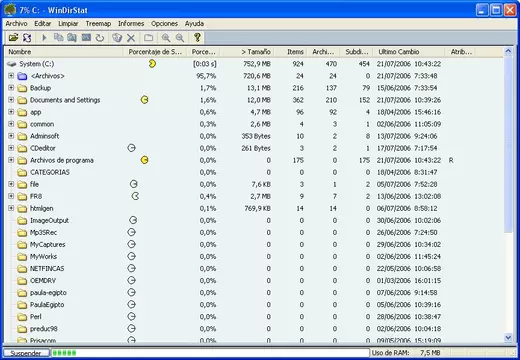Click the CATEGORIAS folder icon
Image resolution: width=520 pixels, height=360 pixels.
click(x=22, y=172)
